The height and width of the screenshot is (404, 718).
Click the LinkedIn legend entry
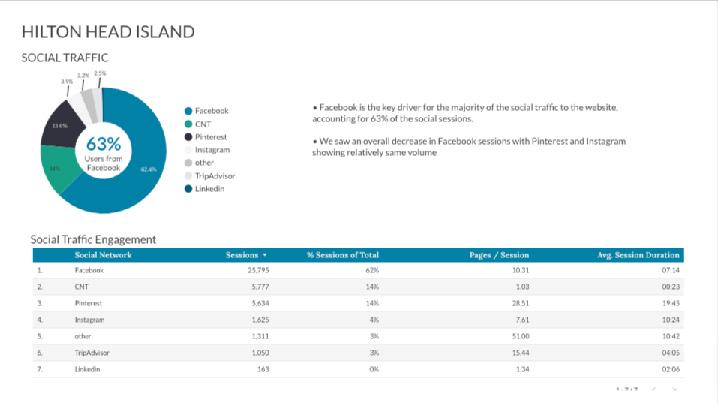[204, 189]
